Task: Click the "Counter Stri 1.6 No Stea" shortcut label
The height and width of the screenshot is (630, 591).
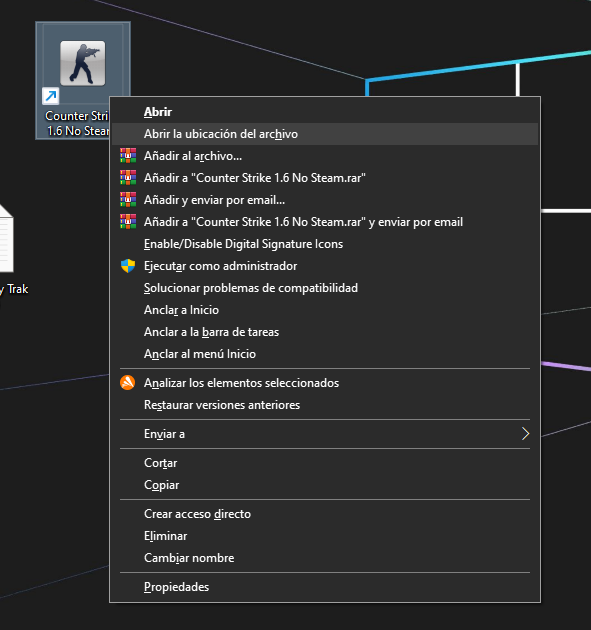Action: pyautogui.click(x=77, y=123)
